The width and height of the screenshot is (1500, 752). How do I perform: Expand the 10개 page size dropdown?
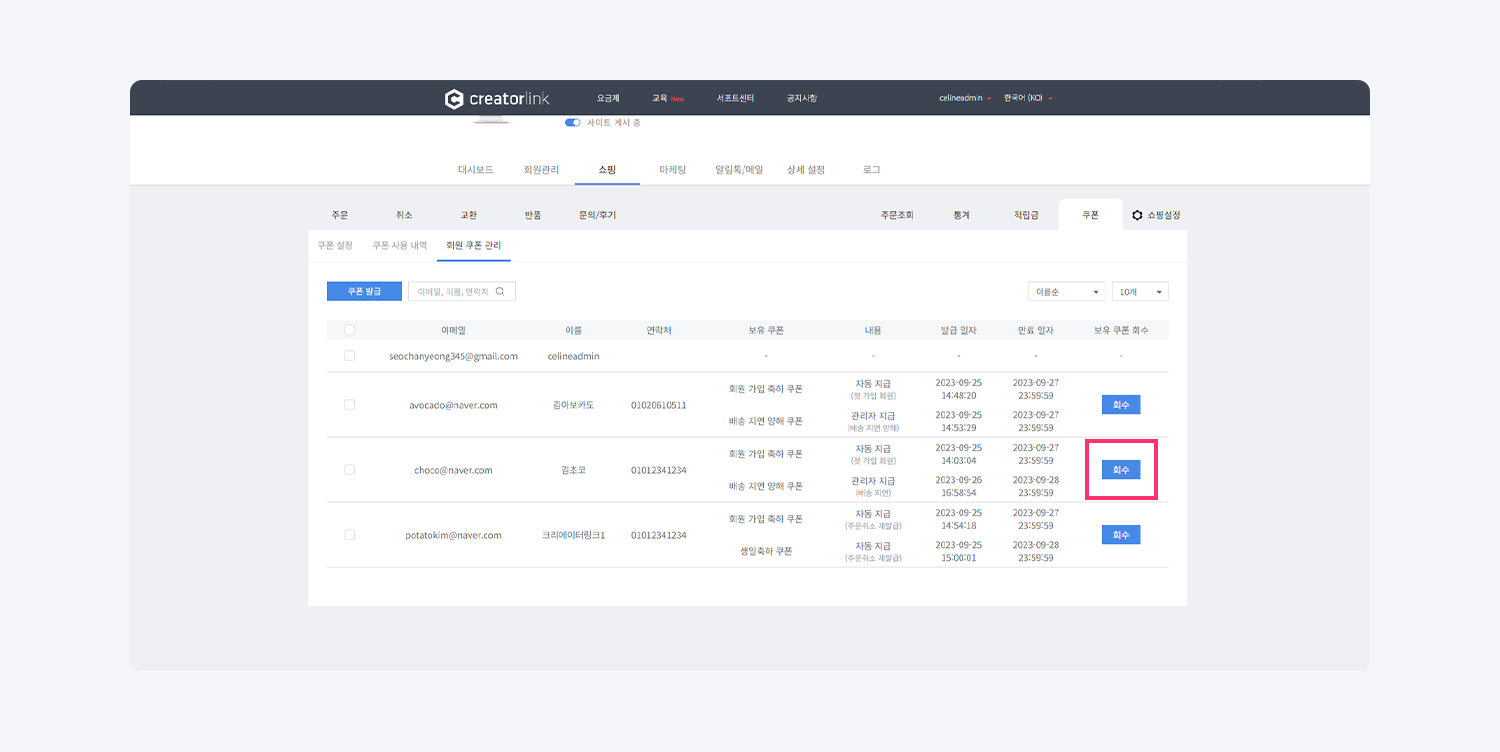1140,292
